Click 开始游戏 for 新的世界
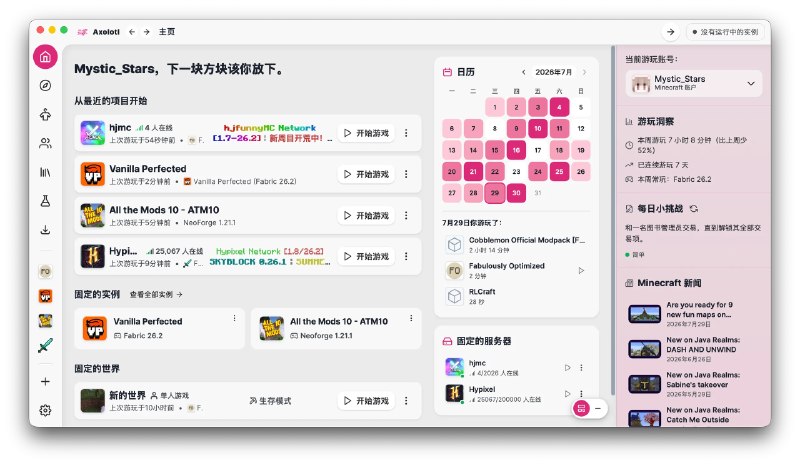The height and width of the screenshot is (465, 800). 366,401
